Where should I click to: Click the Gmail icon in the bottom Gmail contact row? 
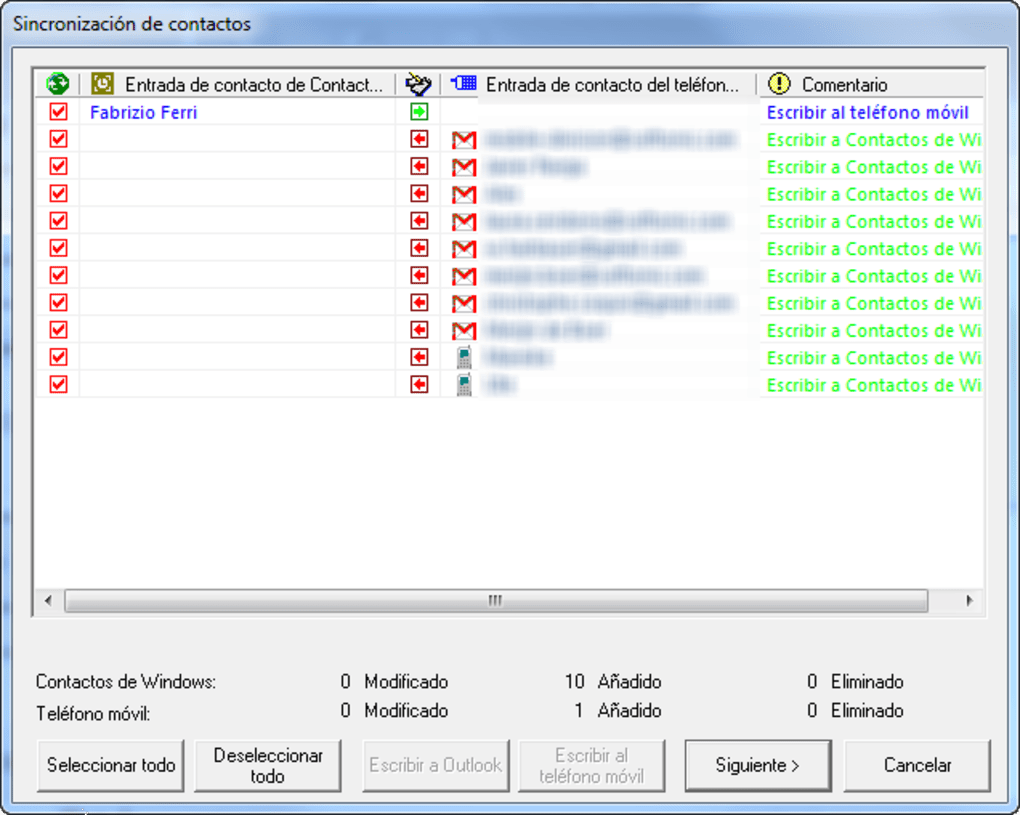pyautogui.click(x=463, y=330)
